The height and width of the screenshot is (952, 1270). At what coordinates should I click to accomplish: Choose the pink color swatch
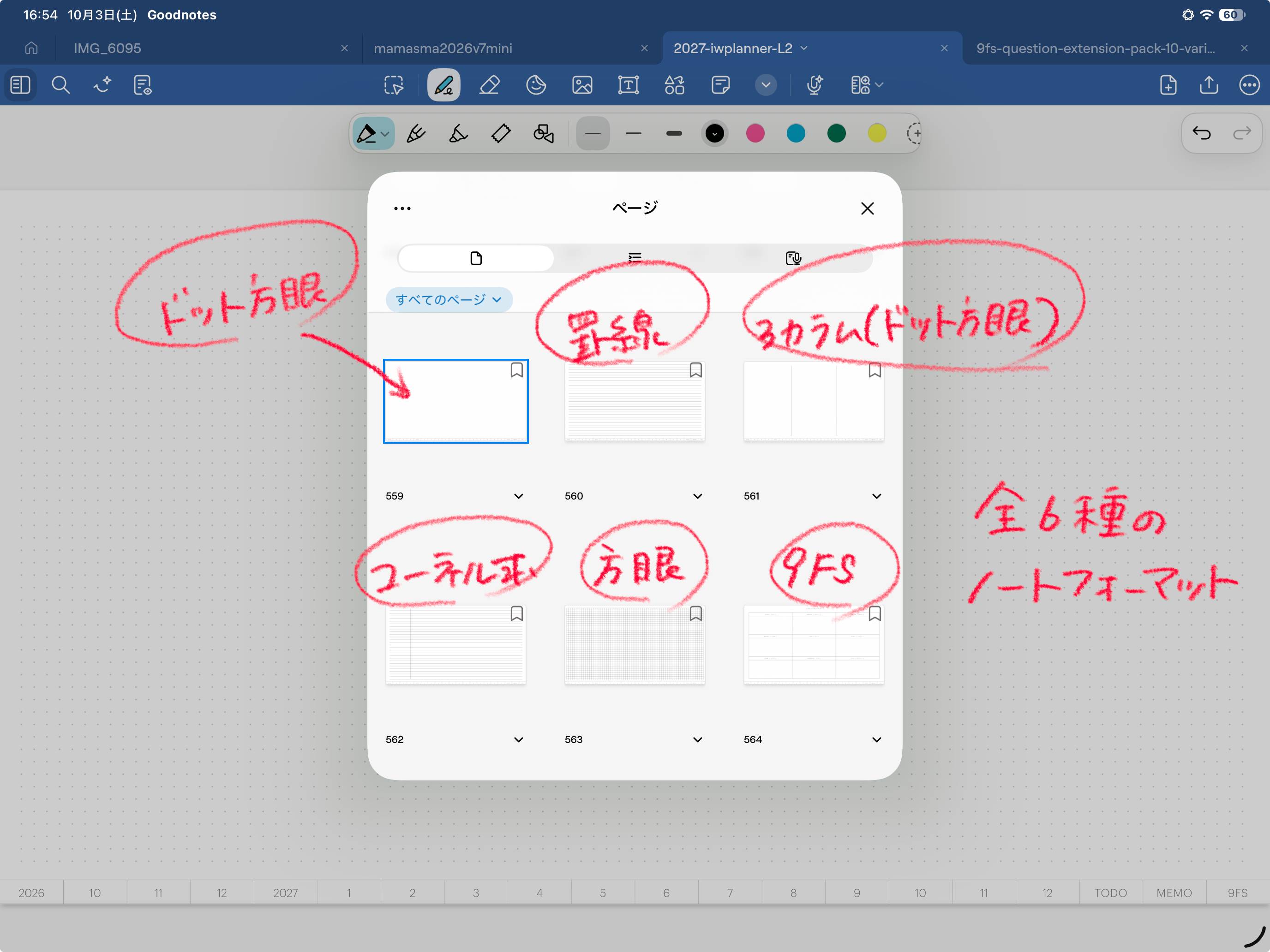[x=755, y=134]
